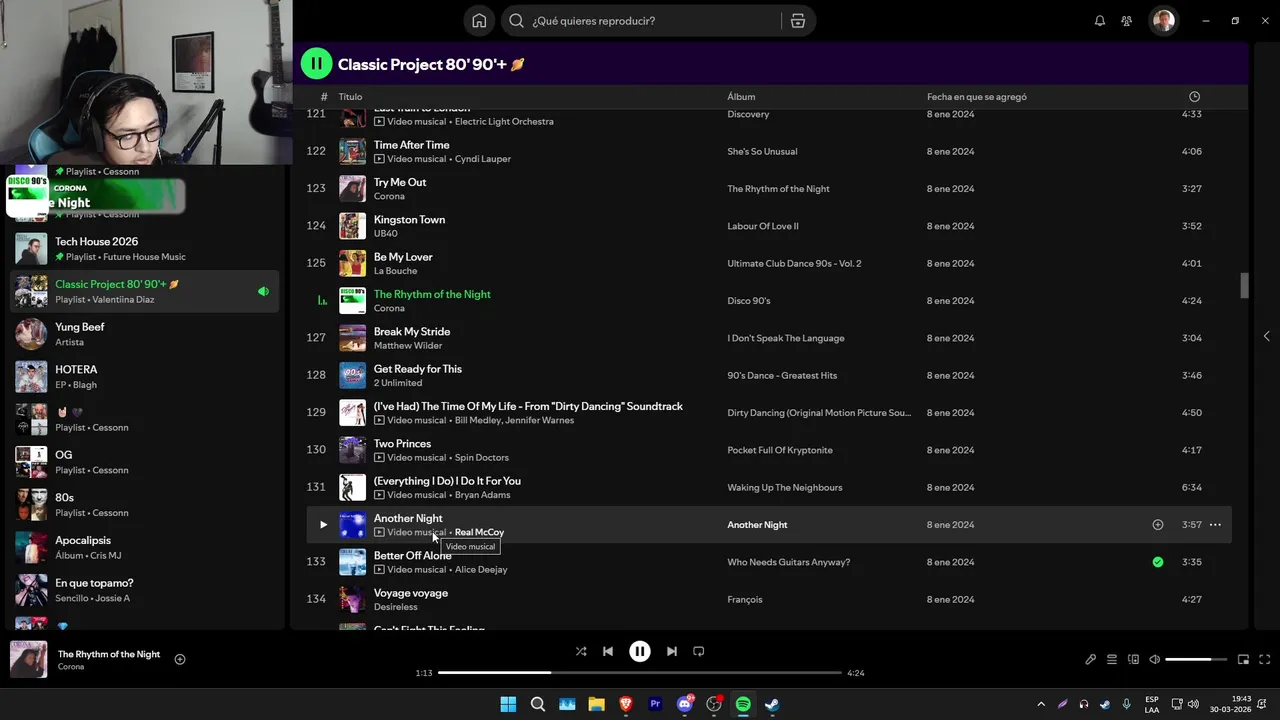Screen dimensions: 1280x720
Task: Play 'Another Night' with row play arrow
Action: pos(323,525)
